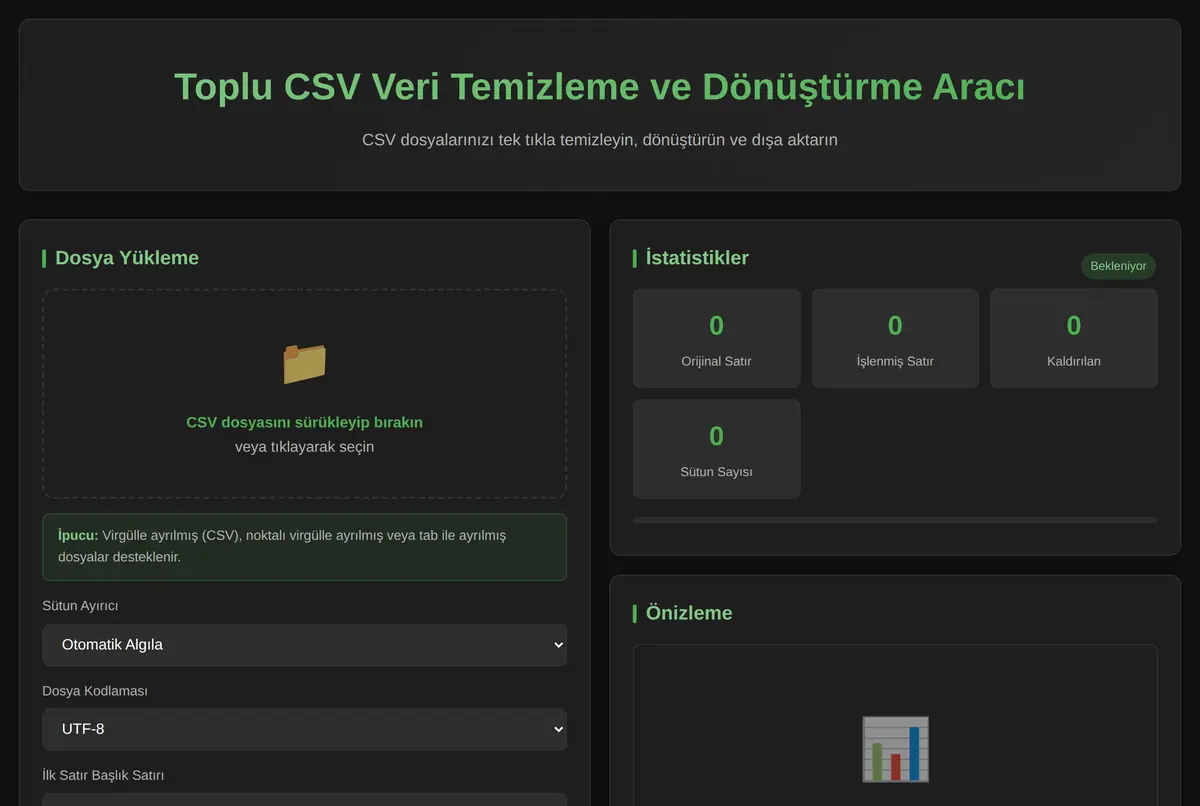The width and height of the screenshot is (1200, 806).
Task: Click the İpucu hint box
Action: pos(304,547)
